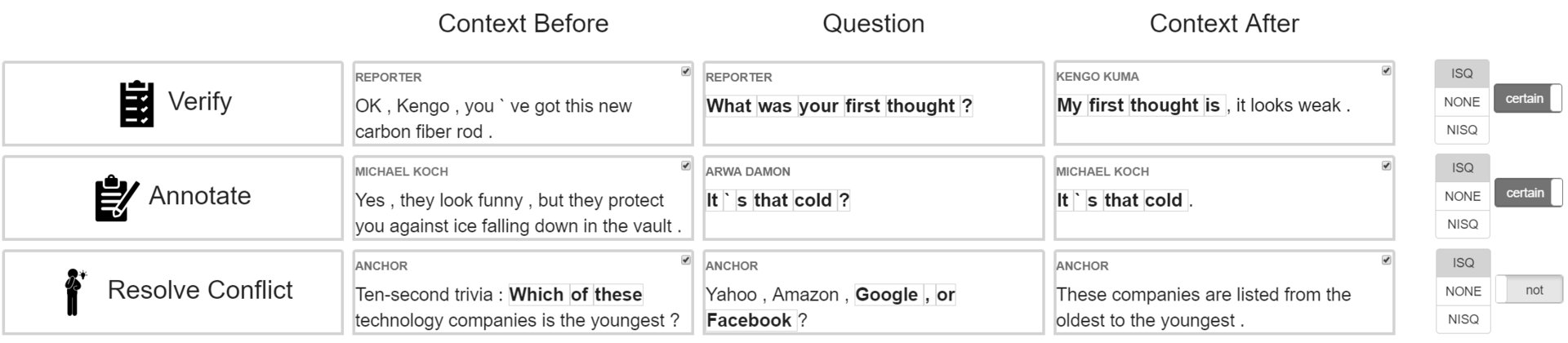This screenshot has width=1568, height=343.
Task: Flip the Resolve Conflict row 'not' toggle
Action: click(x=1529, y=290)
